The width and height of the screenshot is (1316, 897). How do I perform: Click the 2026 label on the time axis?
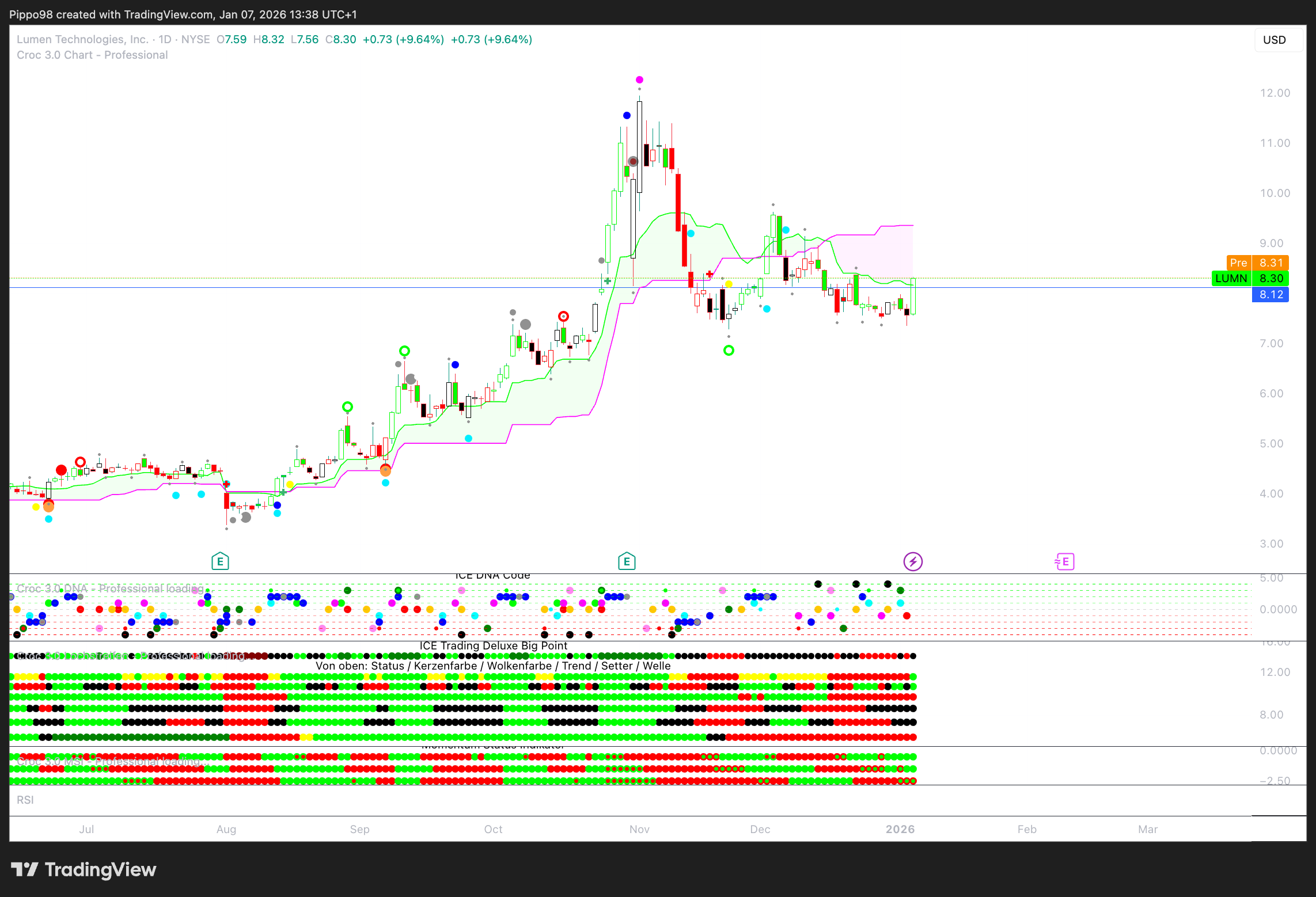(900, 829)
